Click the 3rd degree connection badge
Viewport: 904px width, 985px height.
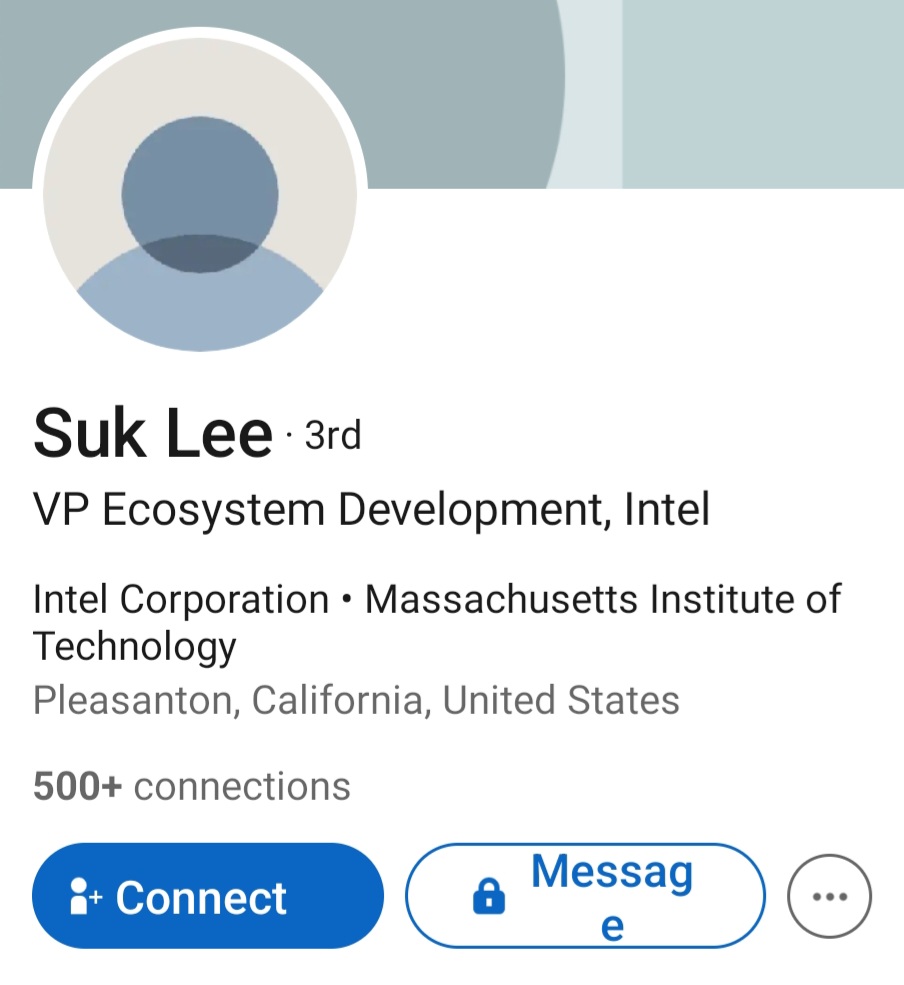pos(332,435)
